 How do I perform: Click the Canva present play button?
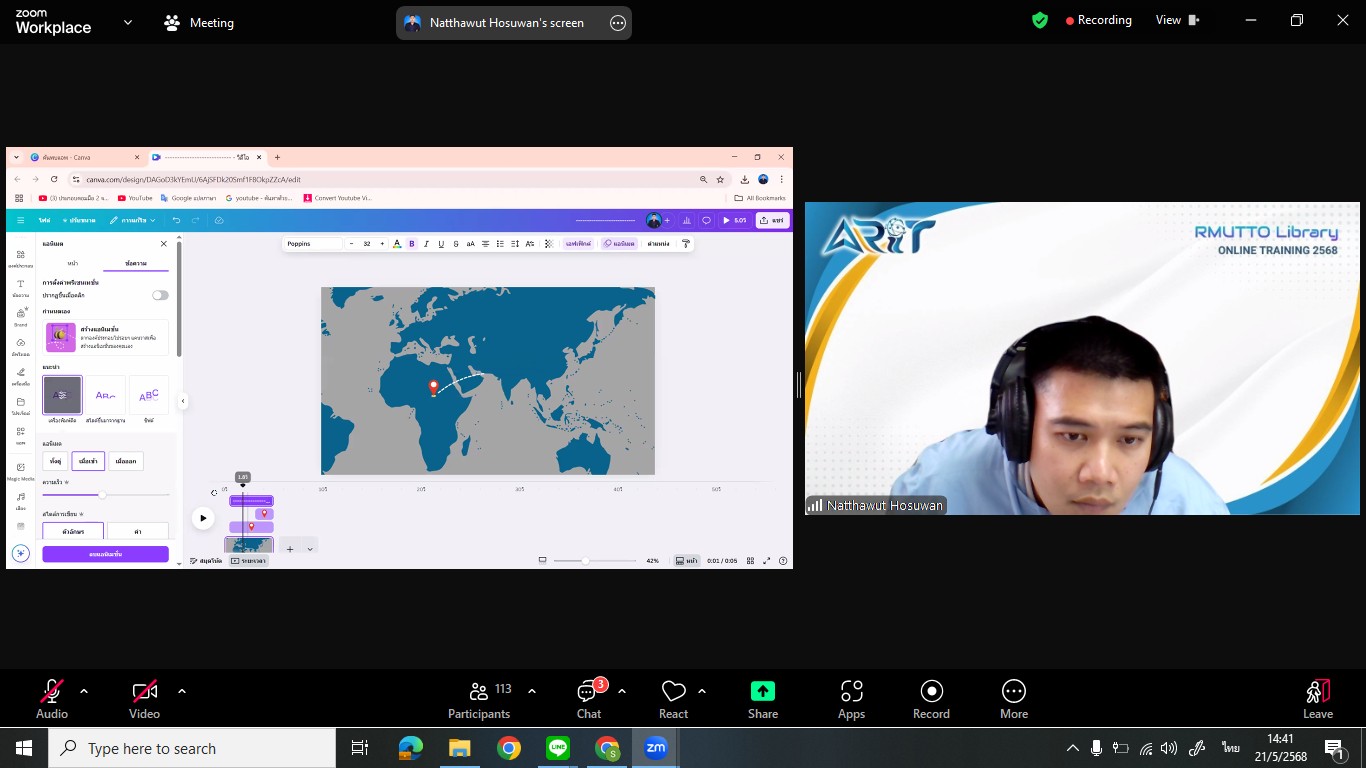735,220
